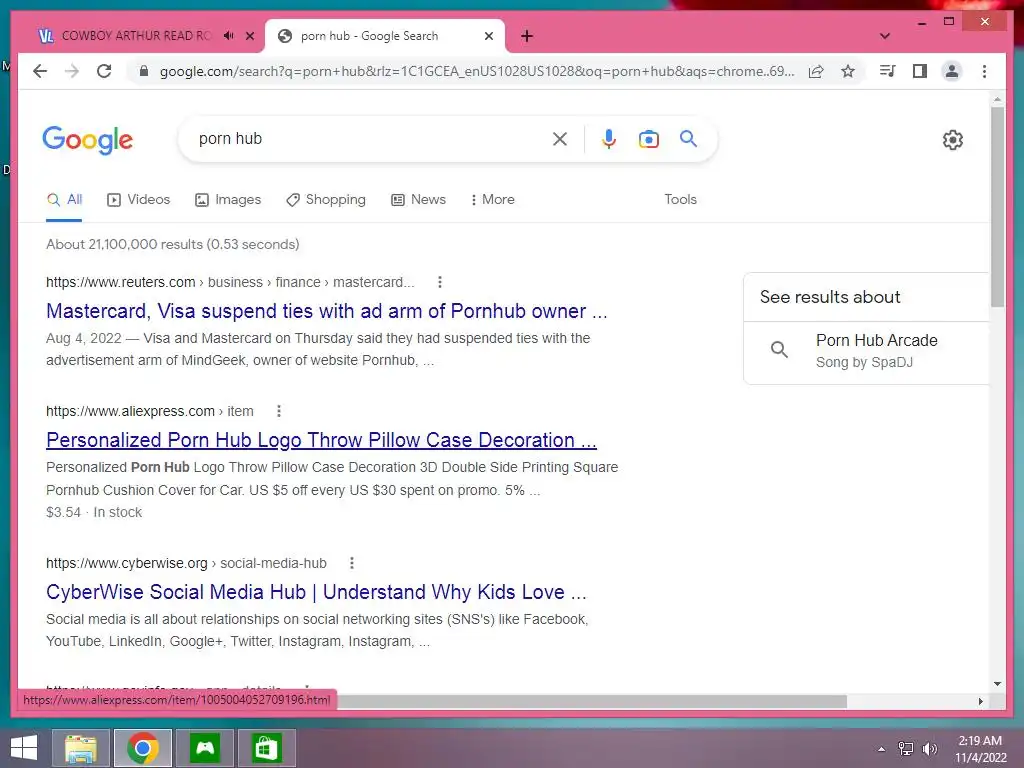Open the search Tools options

[x=680, y=200]
